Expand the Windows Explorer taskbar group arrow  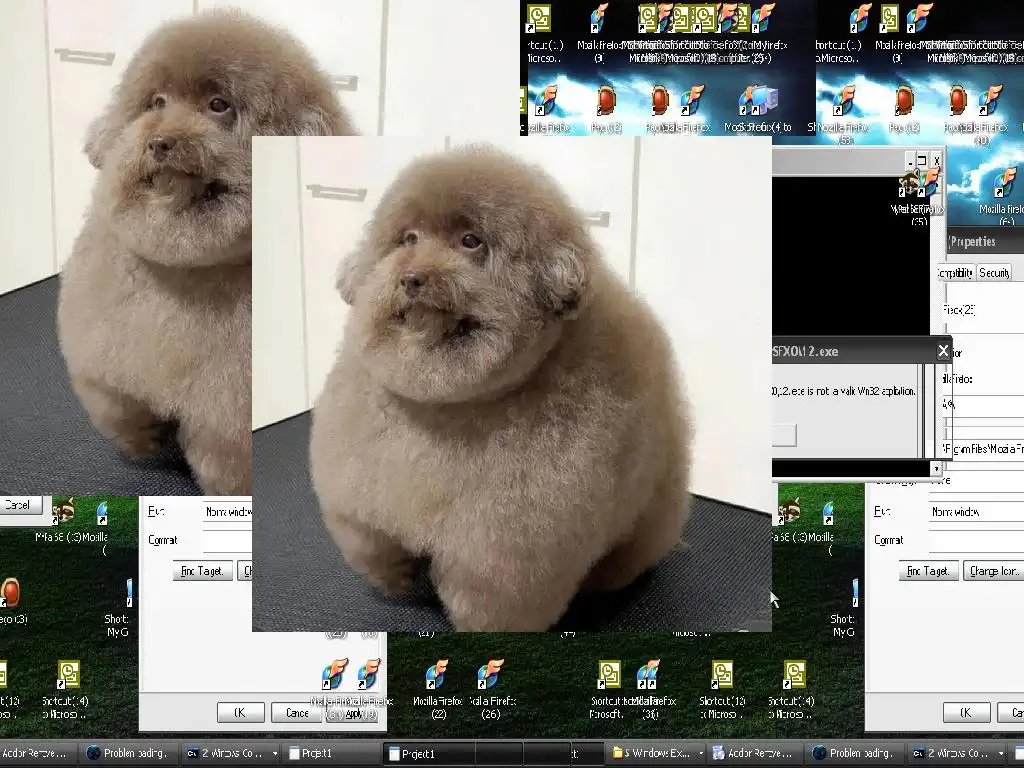click(700, 753)
